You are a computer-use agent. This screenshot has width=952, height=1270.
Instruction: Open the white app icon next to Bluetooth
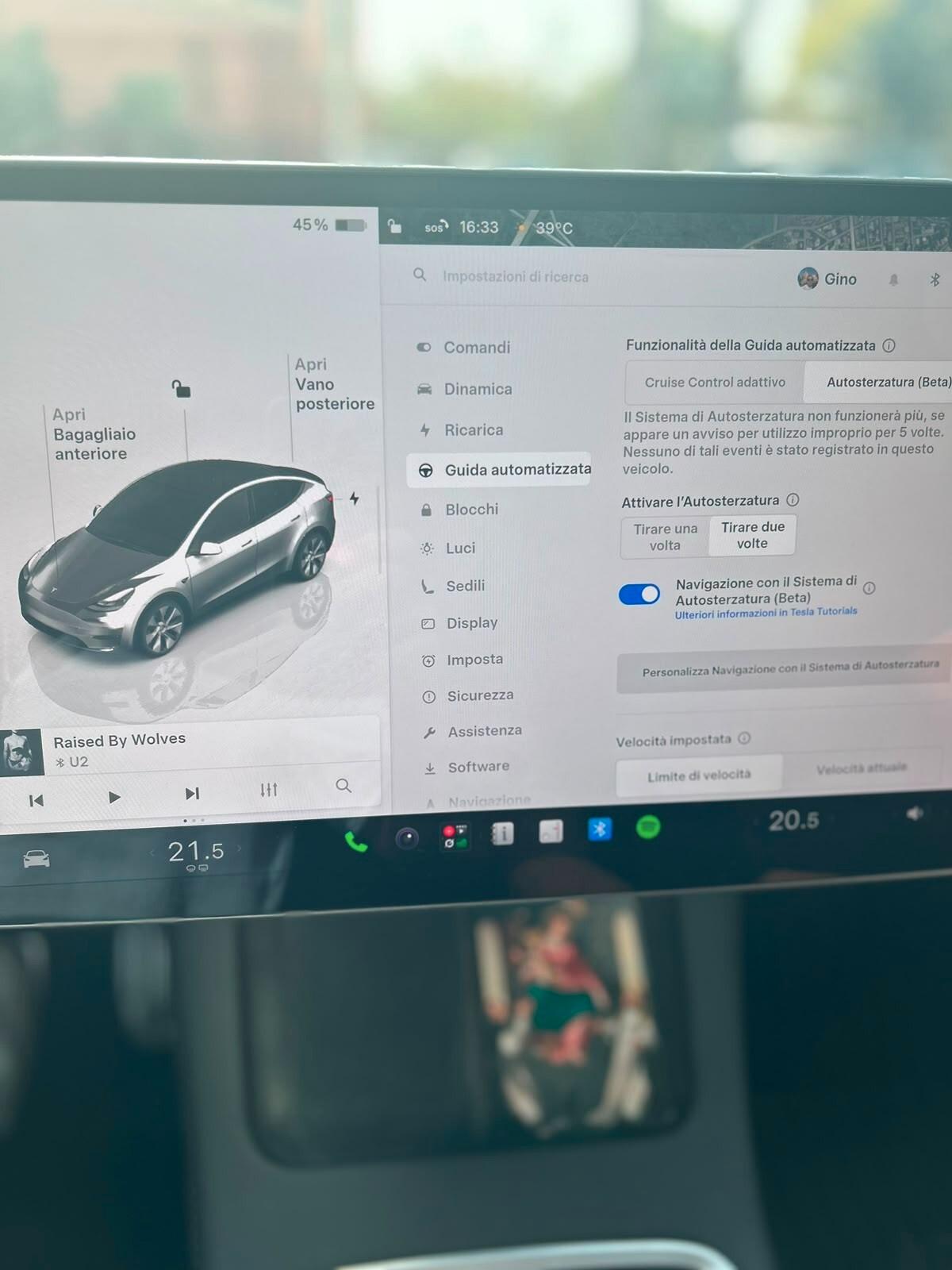pyautogui.click(x=551, y=831)
